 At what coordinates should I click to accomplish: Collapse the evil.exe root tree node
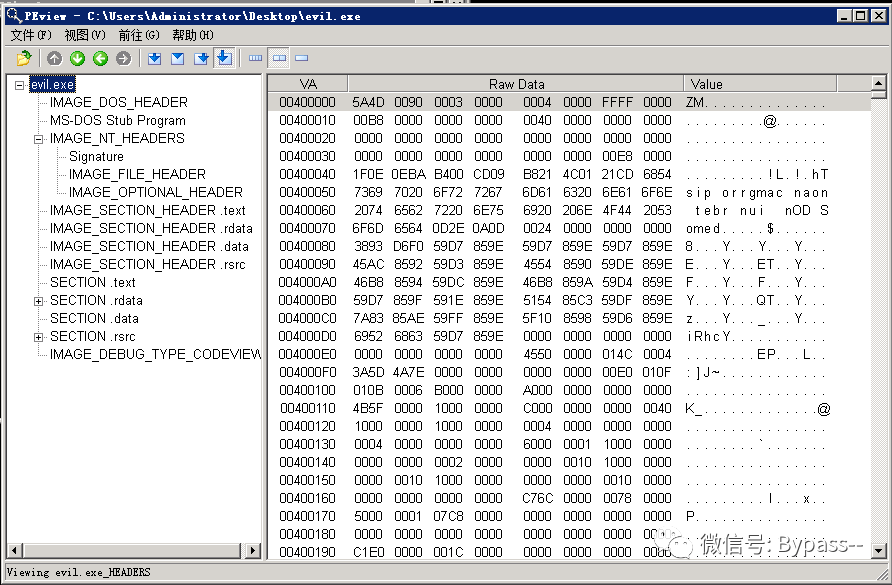[x=19, y=85]
